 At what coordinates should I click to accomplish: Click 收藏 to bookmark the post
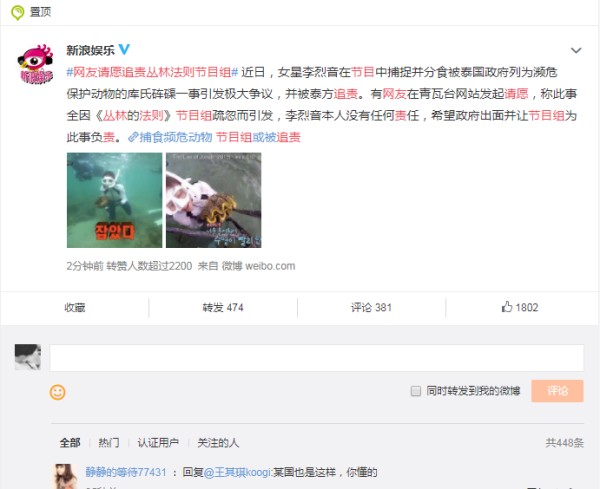tap(75, 307)
